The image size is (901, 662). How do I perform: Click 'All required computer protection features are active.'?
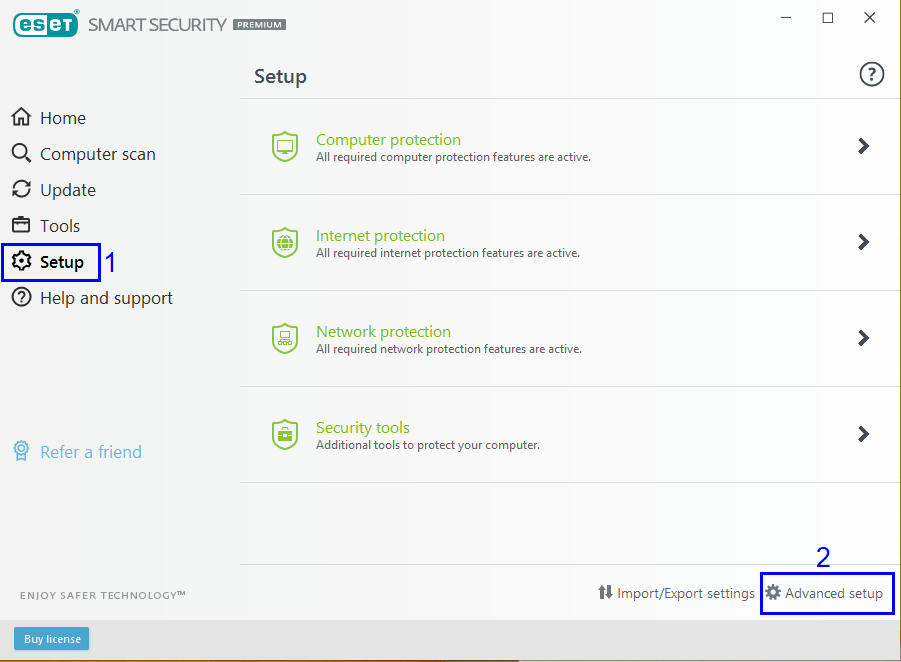click(x=453, y=157)
